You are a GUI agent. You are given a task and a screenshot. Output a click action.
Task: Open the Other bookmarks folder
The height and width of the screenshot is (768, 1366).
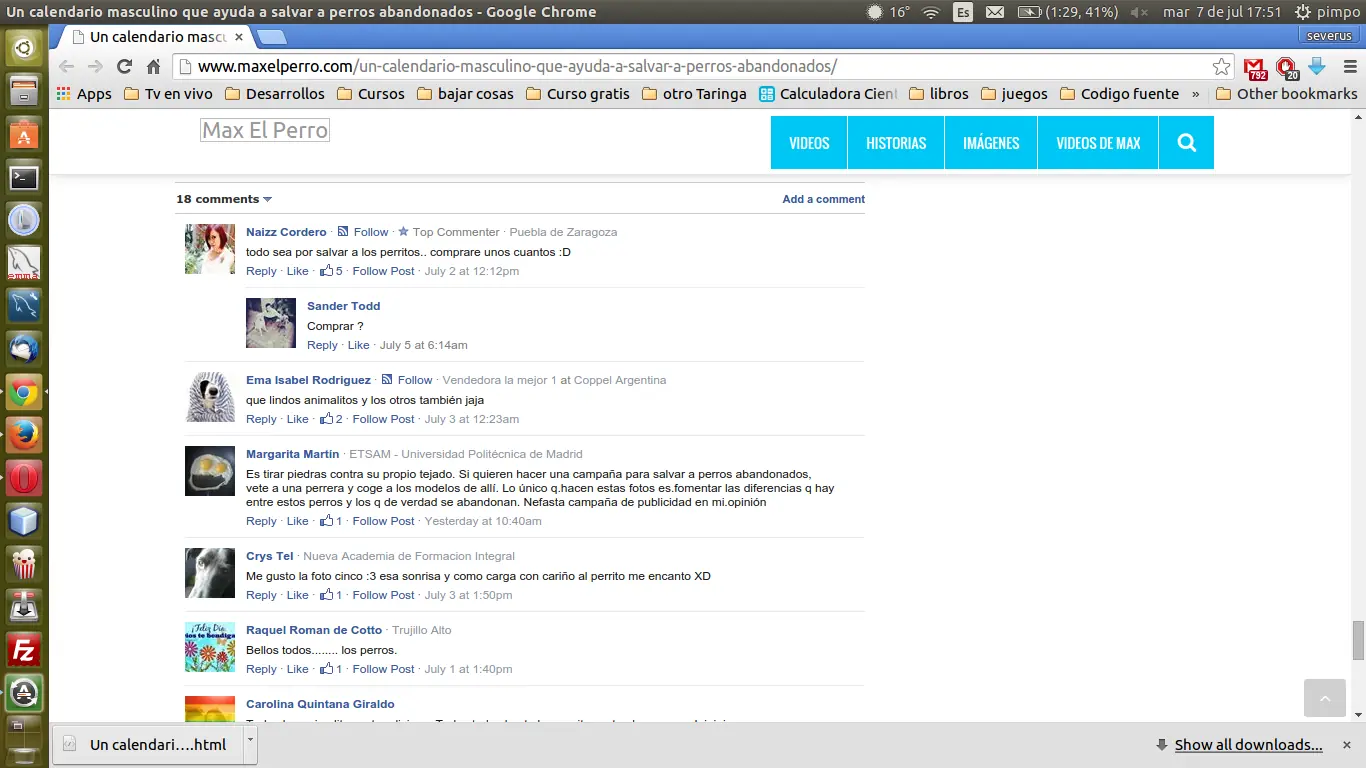click(x=1286, y=94)
